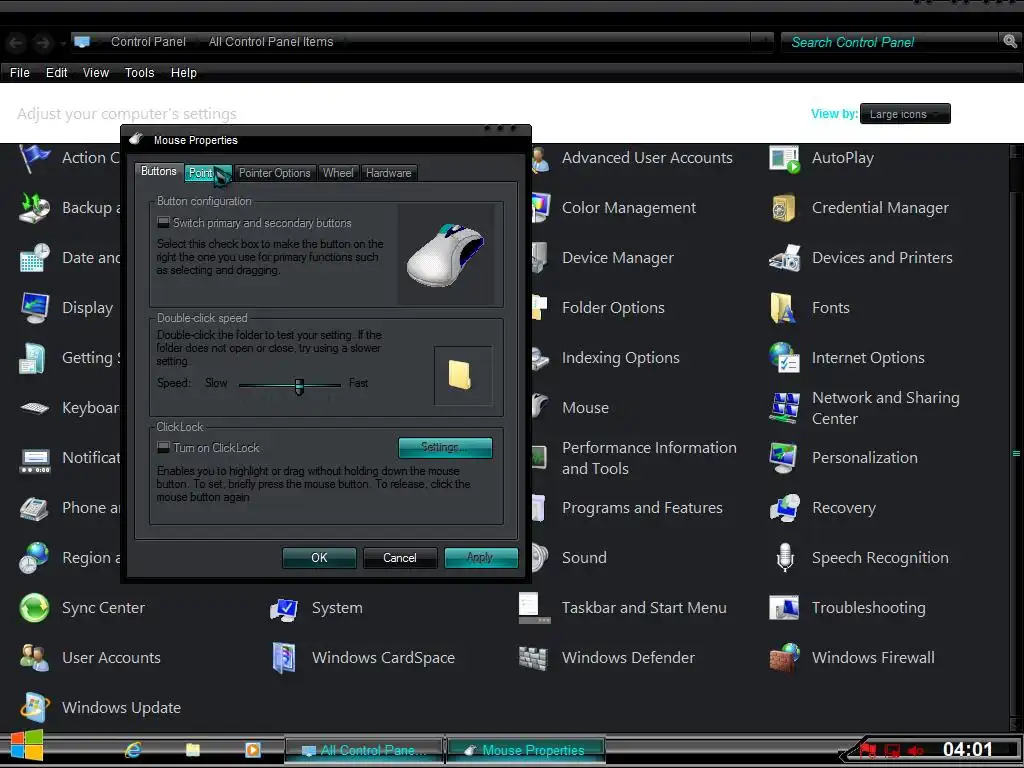This screenshot has height=768, width=1024.
Task: Click Control Panel breadcrumb in address bar
Action: point(148,42)
